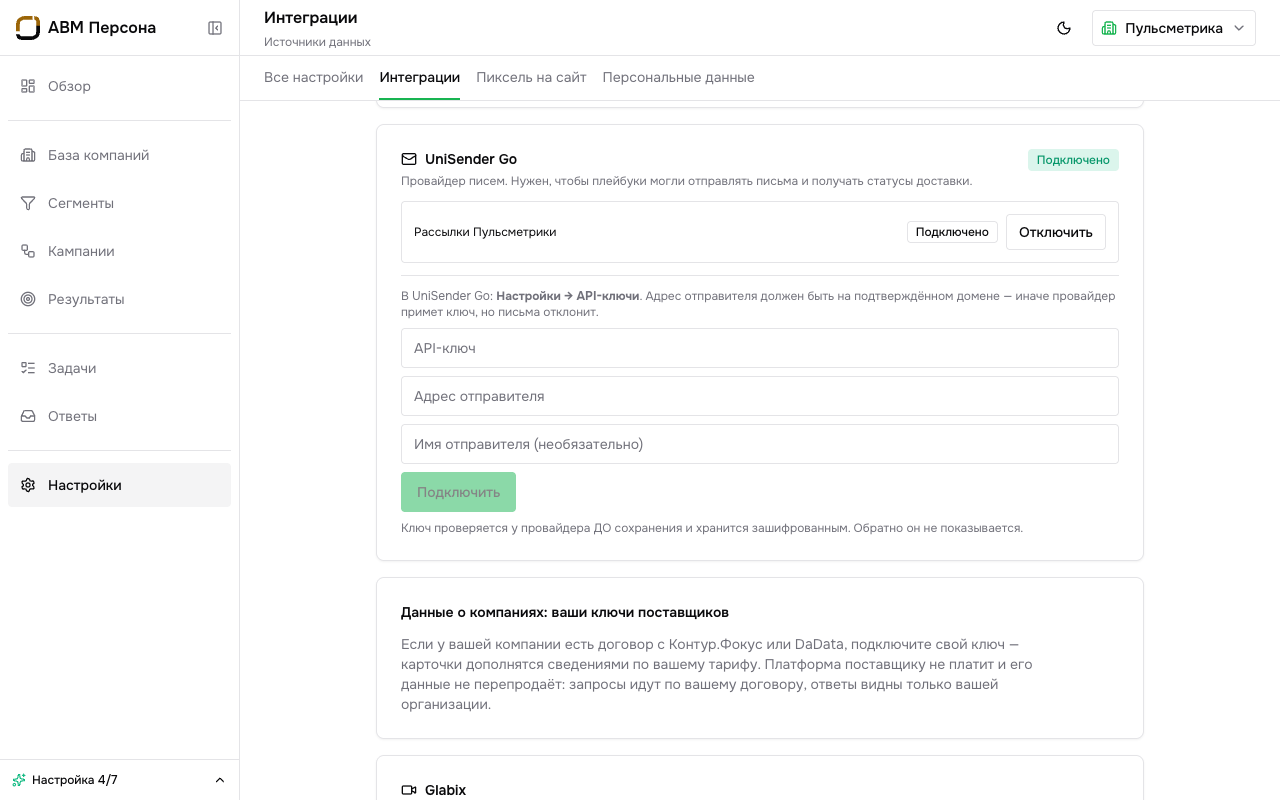Click the Glabix video camera icon
This screenshot has height=800, width=1280.
[x=409, y=790]
